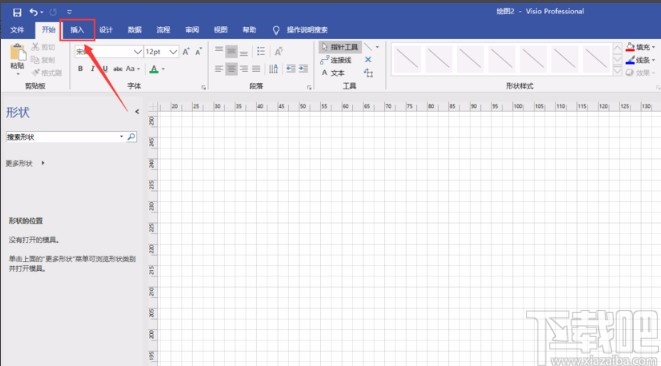The width and height of the screenshot is (661, 366).
Task: Switch to the 设计 (Design) tab
Action: pyautogui.click(x=106, y=30)
